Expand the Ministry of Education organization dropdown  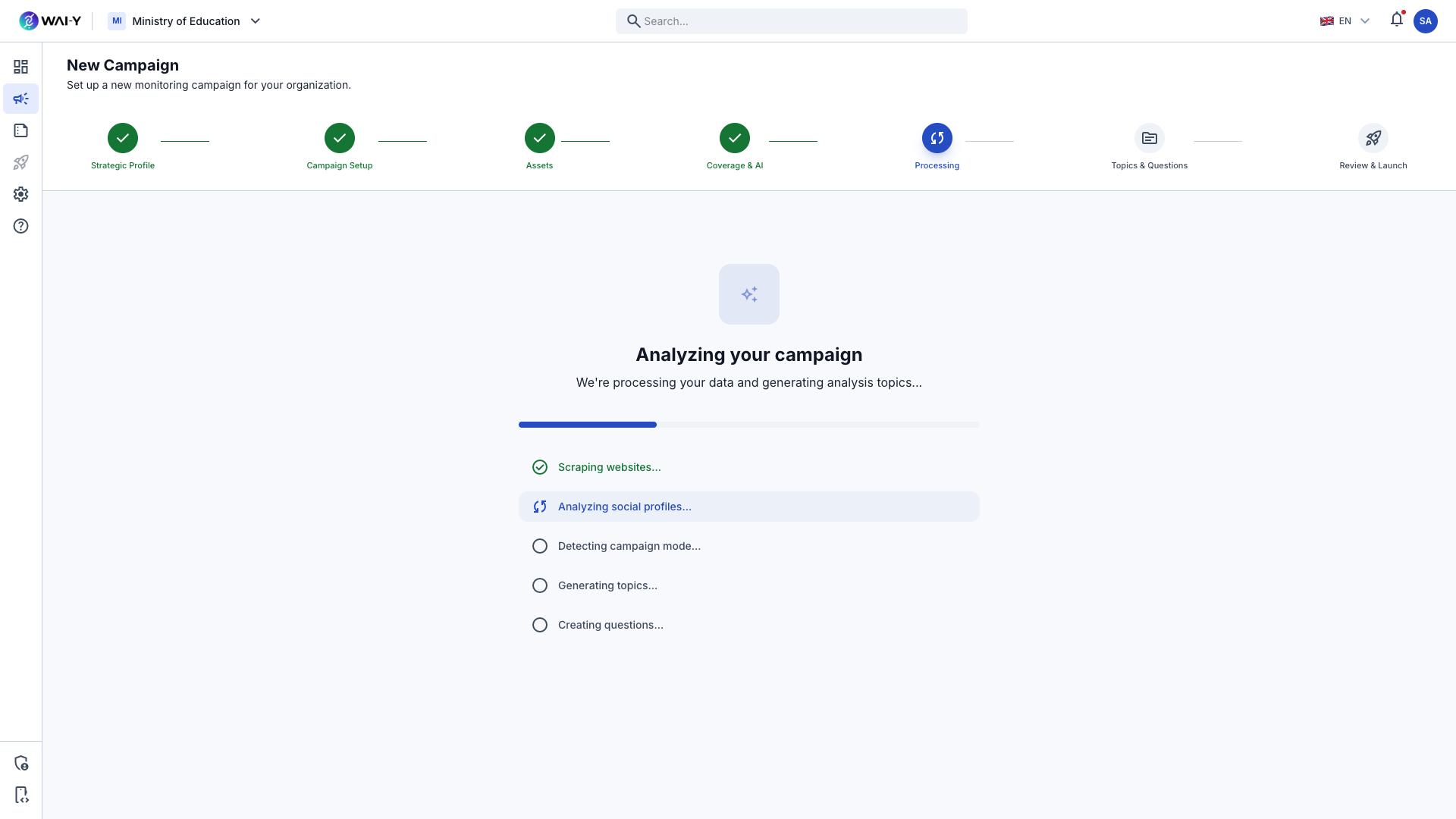coord(185,20)
